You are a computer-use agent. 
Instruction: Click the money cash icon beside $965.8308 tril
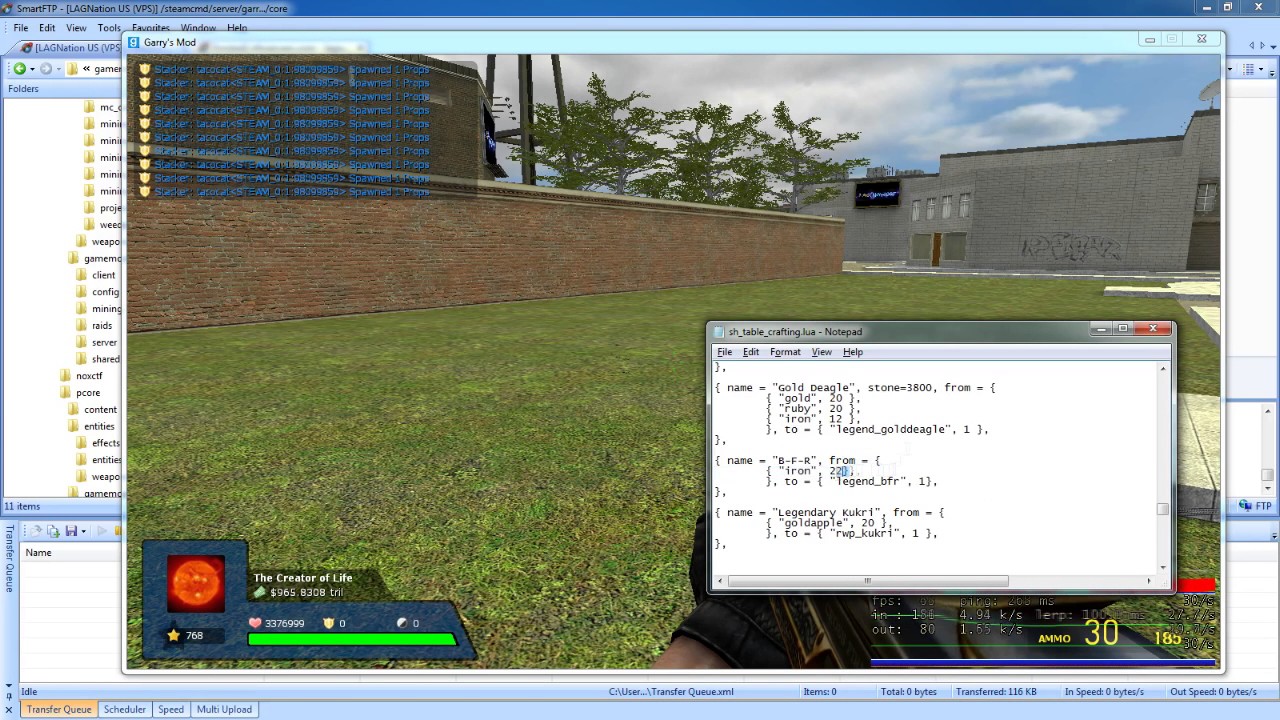click(260, 593)
